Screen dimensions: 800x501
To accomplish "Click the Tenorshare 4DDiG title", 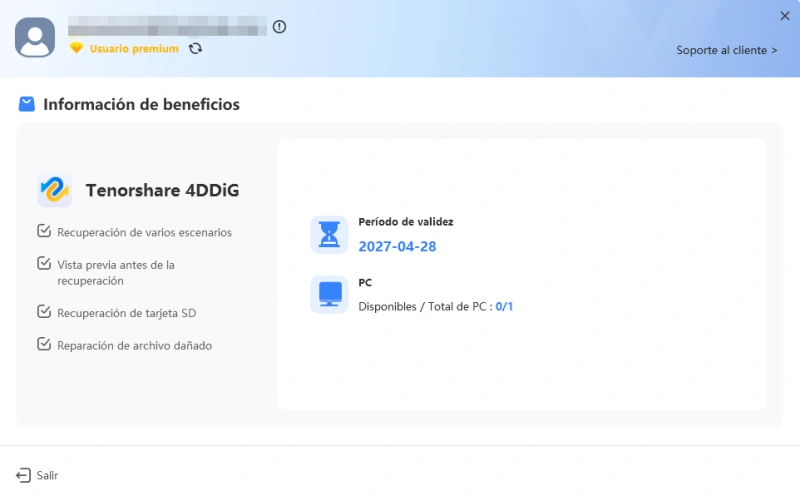I will pyautogui.click(x=162, y=190).
